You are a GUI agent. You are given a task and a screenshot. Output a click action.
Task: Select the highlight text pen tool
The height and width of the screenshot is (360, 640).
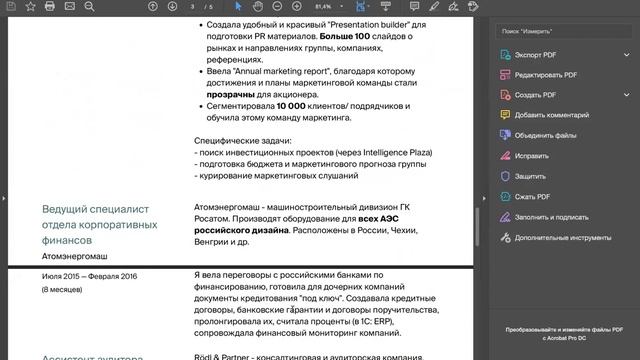434,6
